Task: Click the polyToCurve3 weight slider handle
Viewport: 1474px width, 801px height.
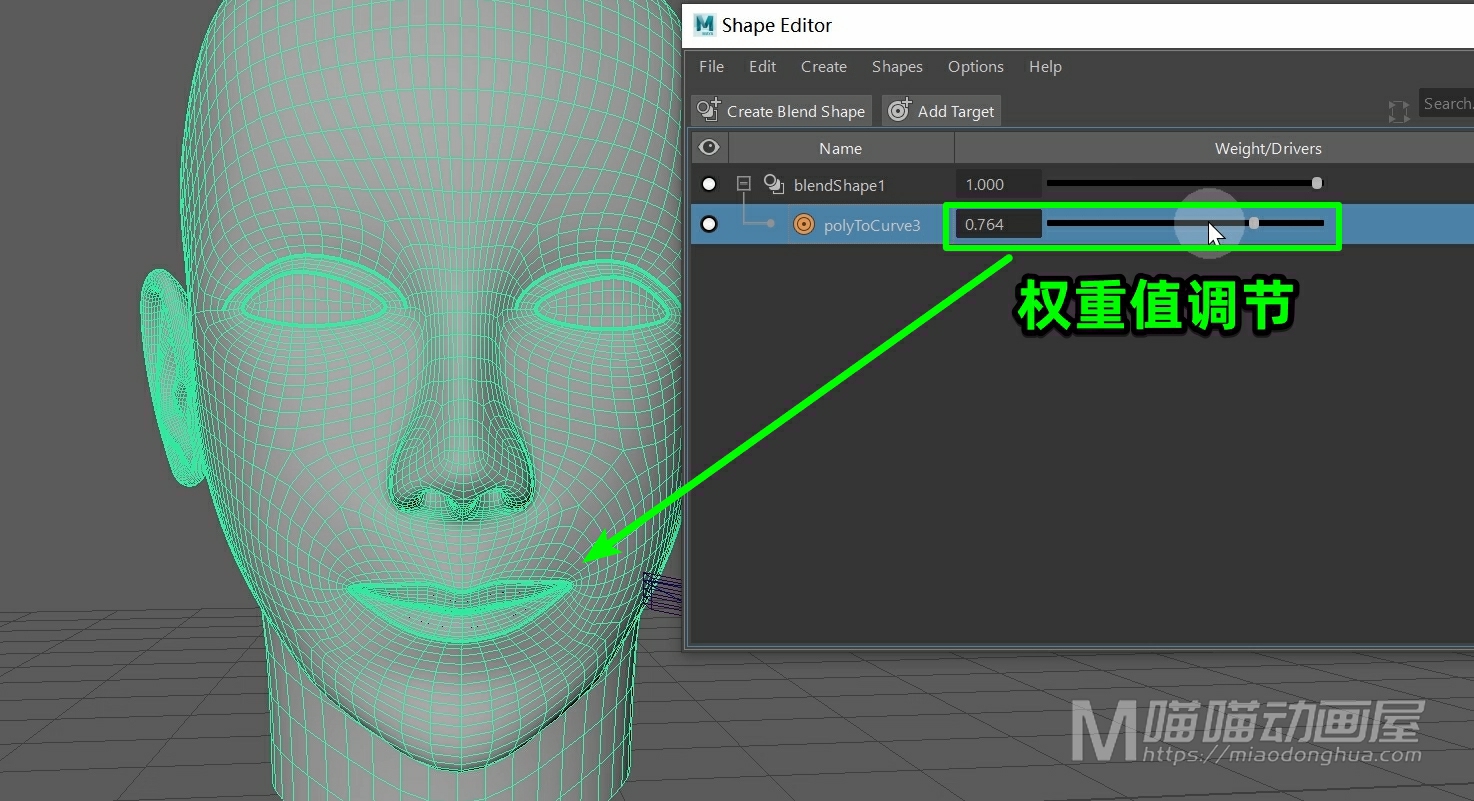Action: coord(1254,223)
